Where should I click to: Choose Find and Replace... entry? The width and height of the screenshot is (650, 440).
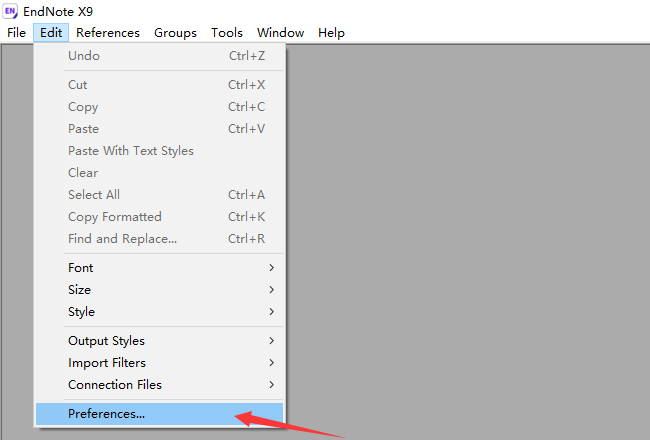pos(122,239)
